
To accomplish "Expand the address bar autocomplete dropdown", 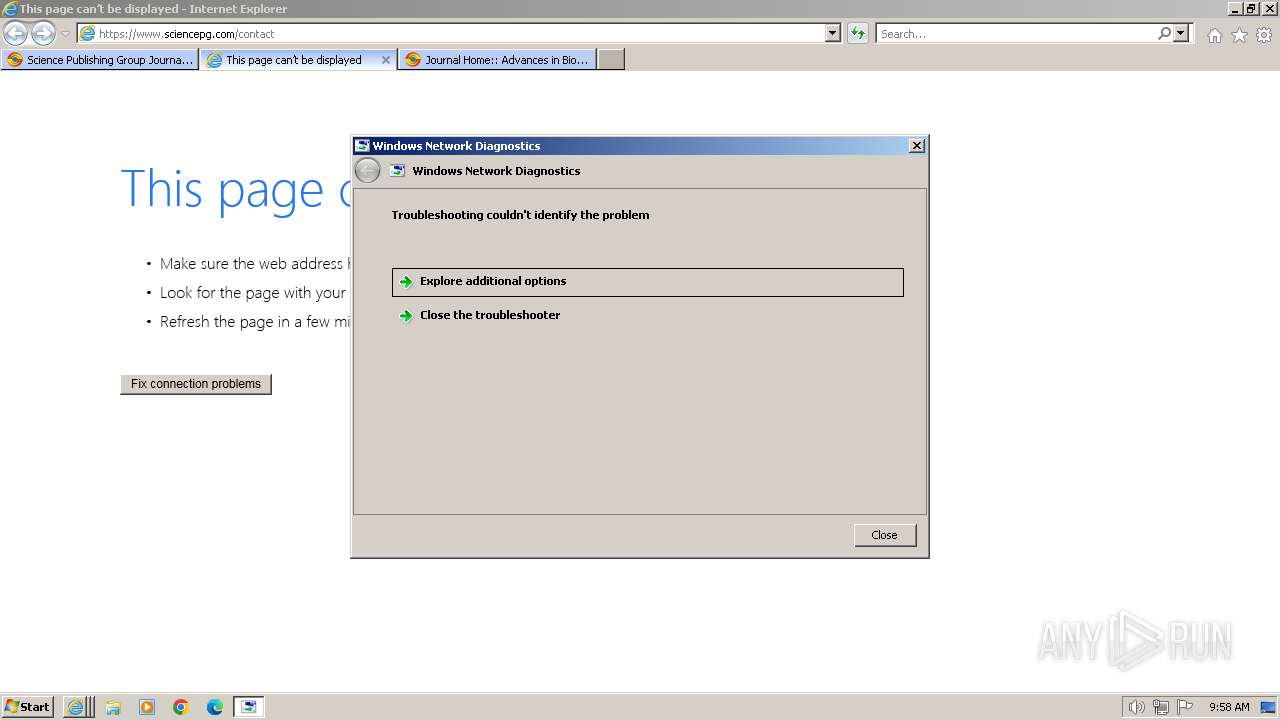I will point(833,33).
